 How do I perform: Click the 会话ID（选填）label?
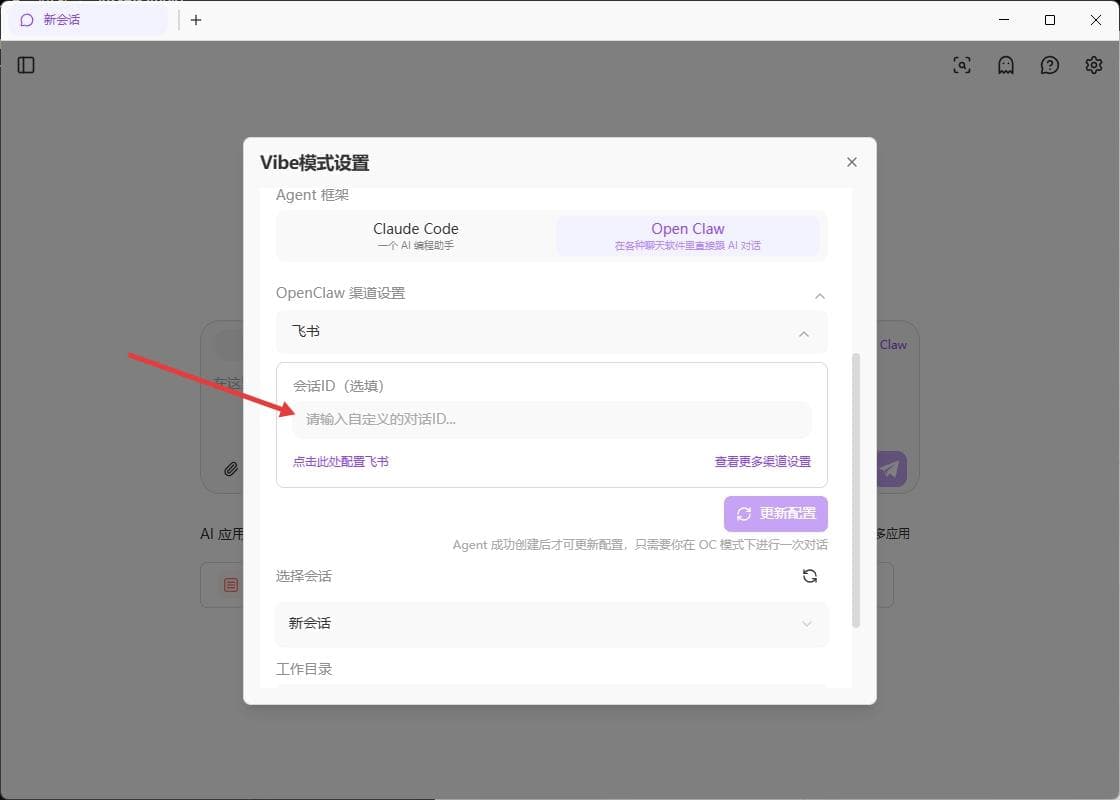(339, 386)
